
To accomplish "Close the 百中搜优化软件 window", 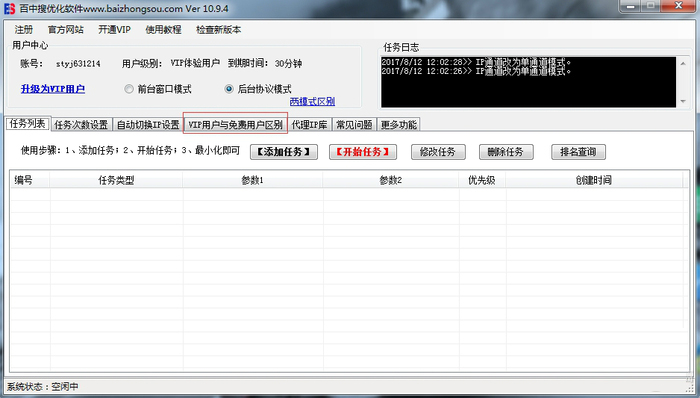I will pos(679,6).
